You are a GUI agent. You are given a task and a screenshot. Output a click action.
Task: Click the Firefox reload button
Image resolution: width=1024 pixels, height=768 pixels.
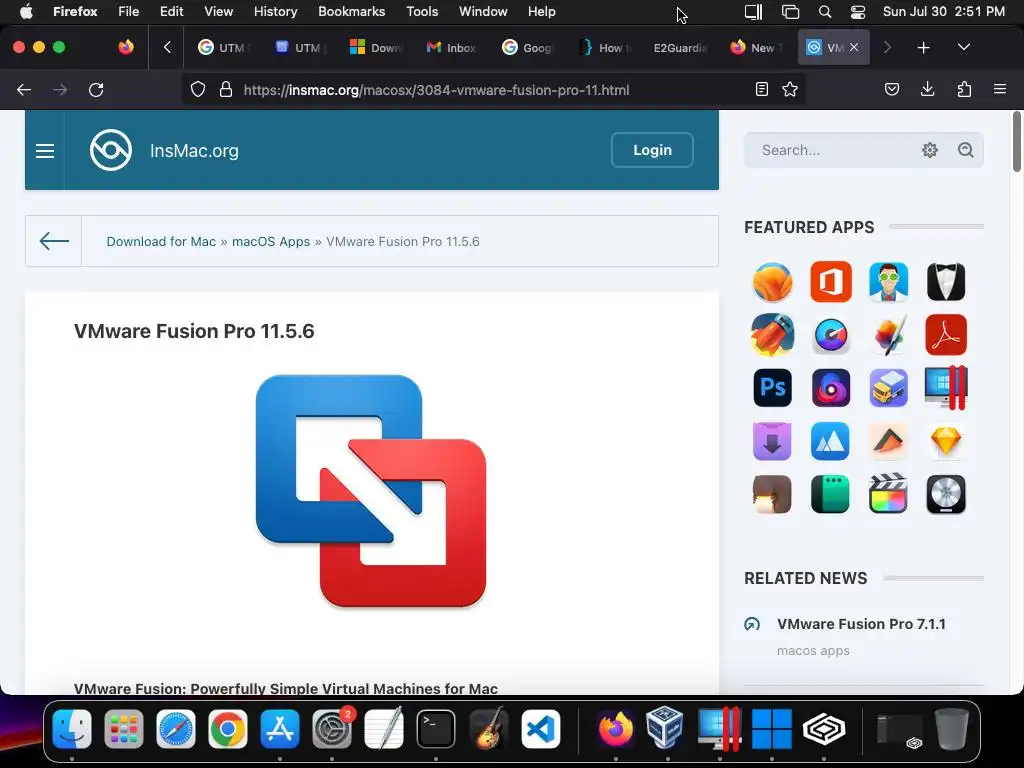96,89
